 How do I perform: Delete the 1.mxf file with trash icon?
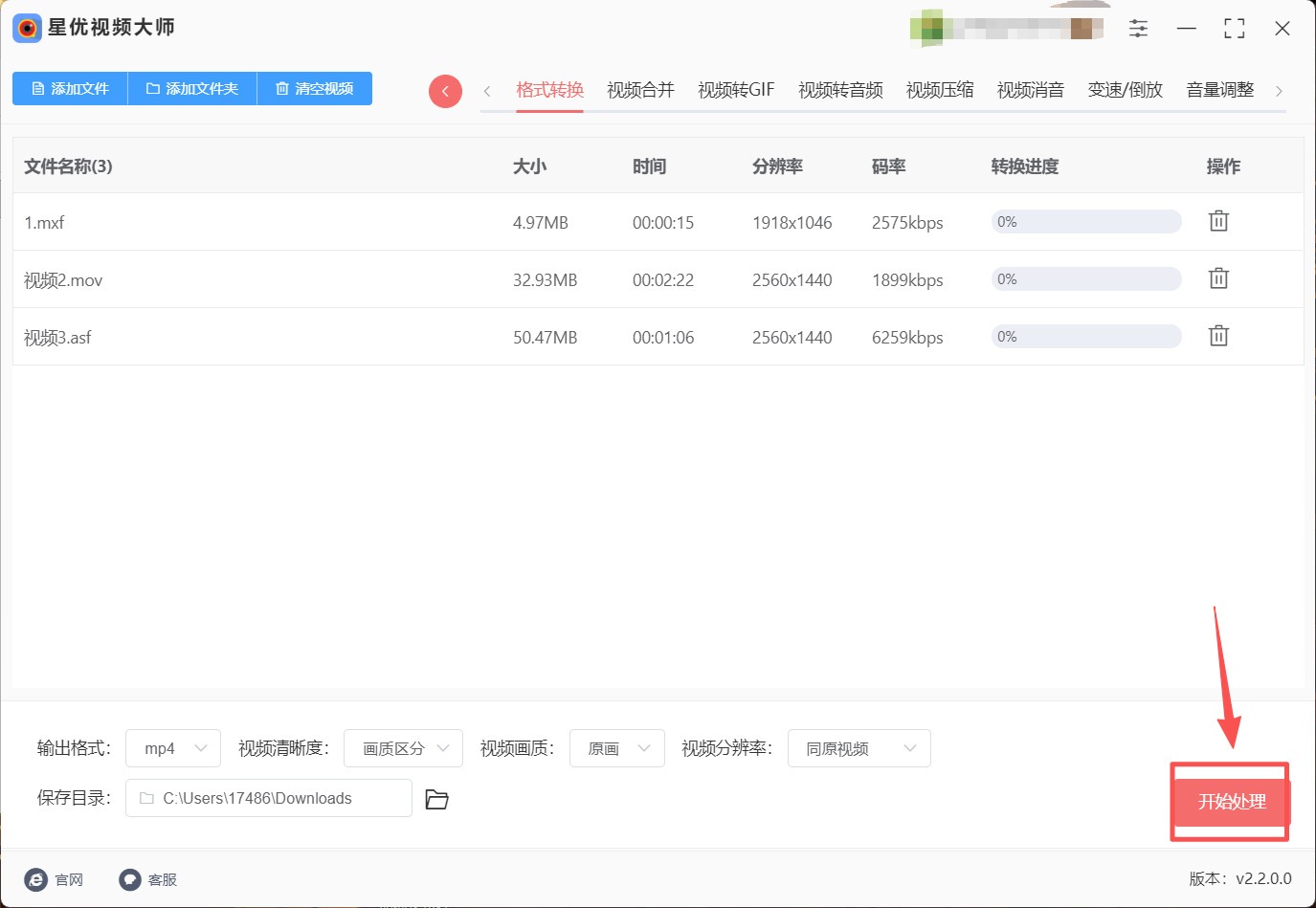(1218, 221)
